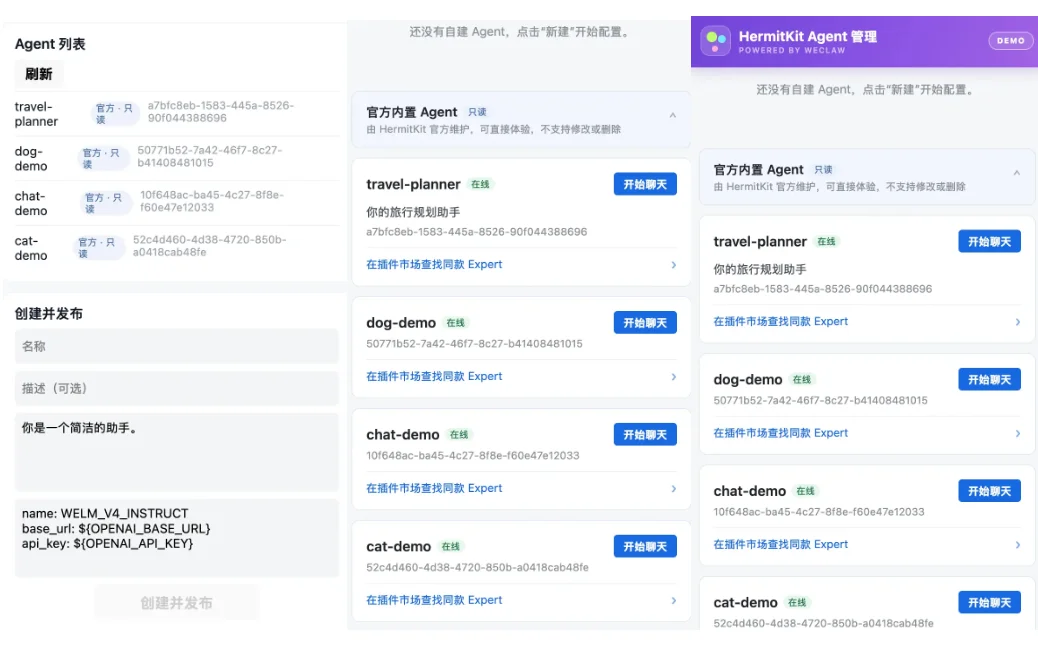Click the greyed 创建并发布 button at the form bottom
The width and height of the screenshot is (1038, 648).
tap(177, 603)
